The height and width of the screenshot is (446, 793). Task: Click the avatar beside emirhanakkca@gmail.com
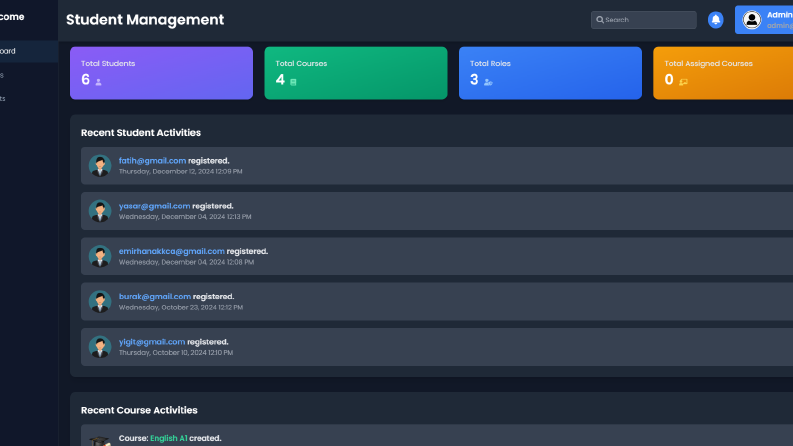click(100, 256)
